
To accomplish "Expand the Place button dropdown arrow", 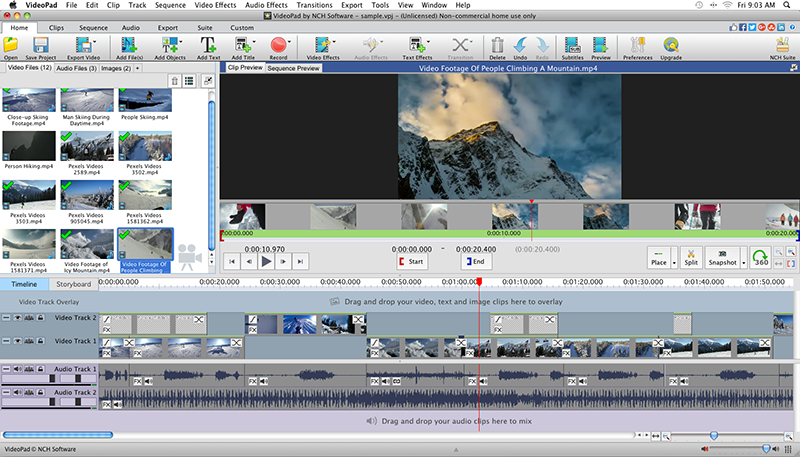I will pos(674,263).
